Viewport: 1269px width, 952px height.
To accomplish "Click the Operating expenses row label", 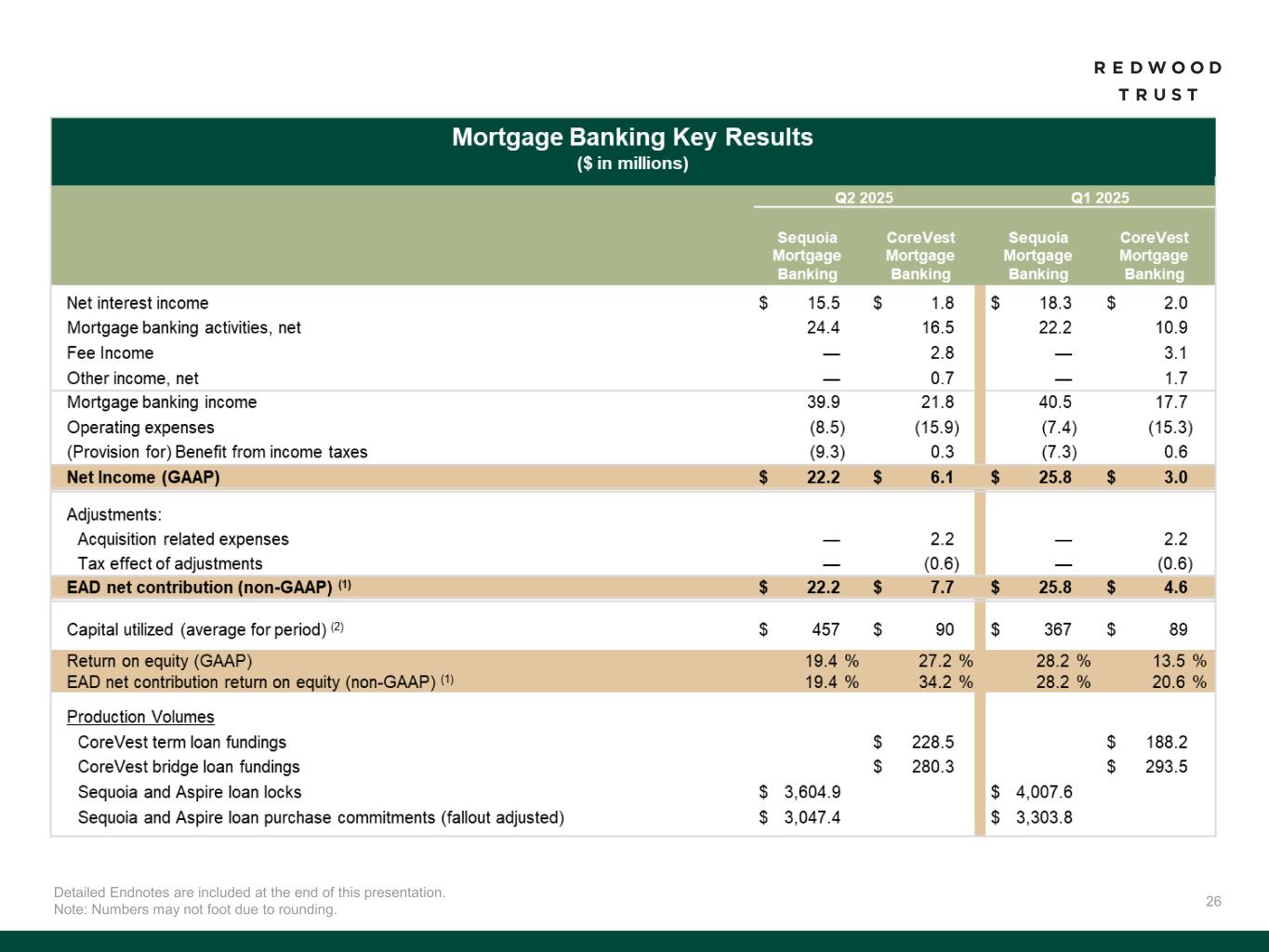I will click(x=140, y=428).
